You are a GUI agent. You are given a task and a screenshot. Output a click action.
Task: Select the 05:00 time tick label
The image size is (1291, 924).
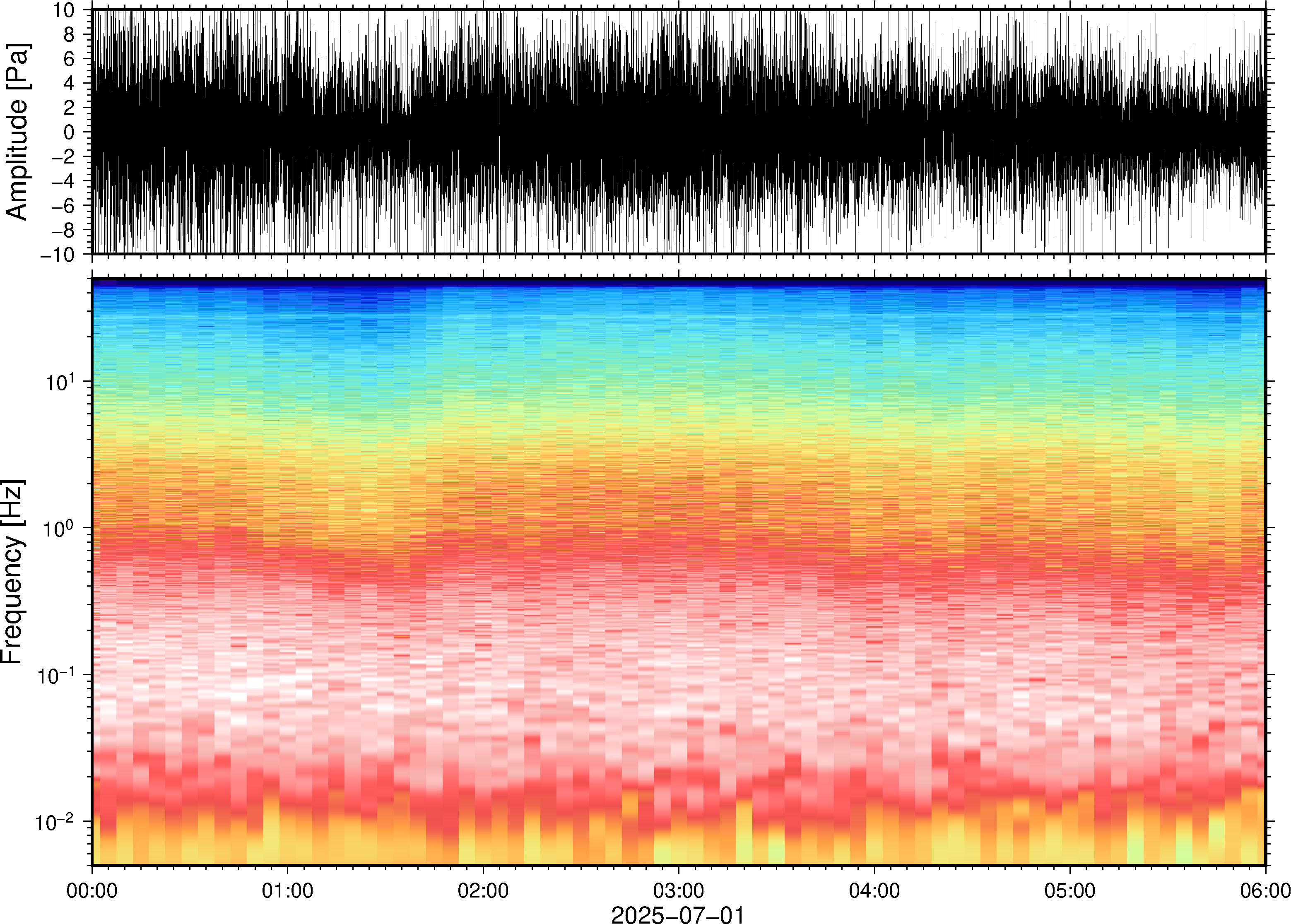click(x=1069, y=890)
